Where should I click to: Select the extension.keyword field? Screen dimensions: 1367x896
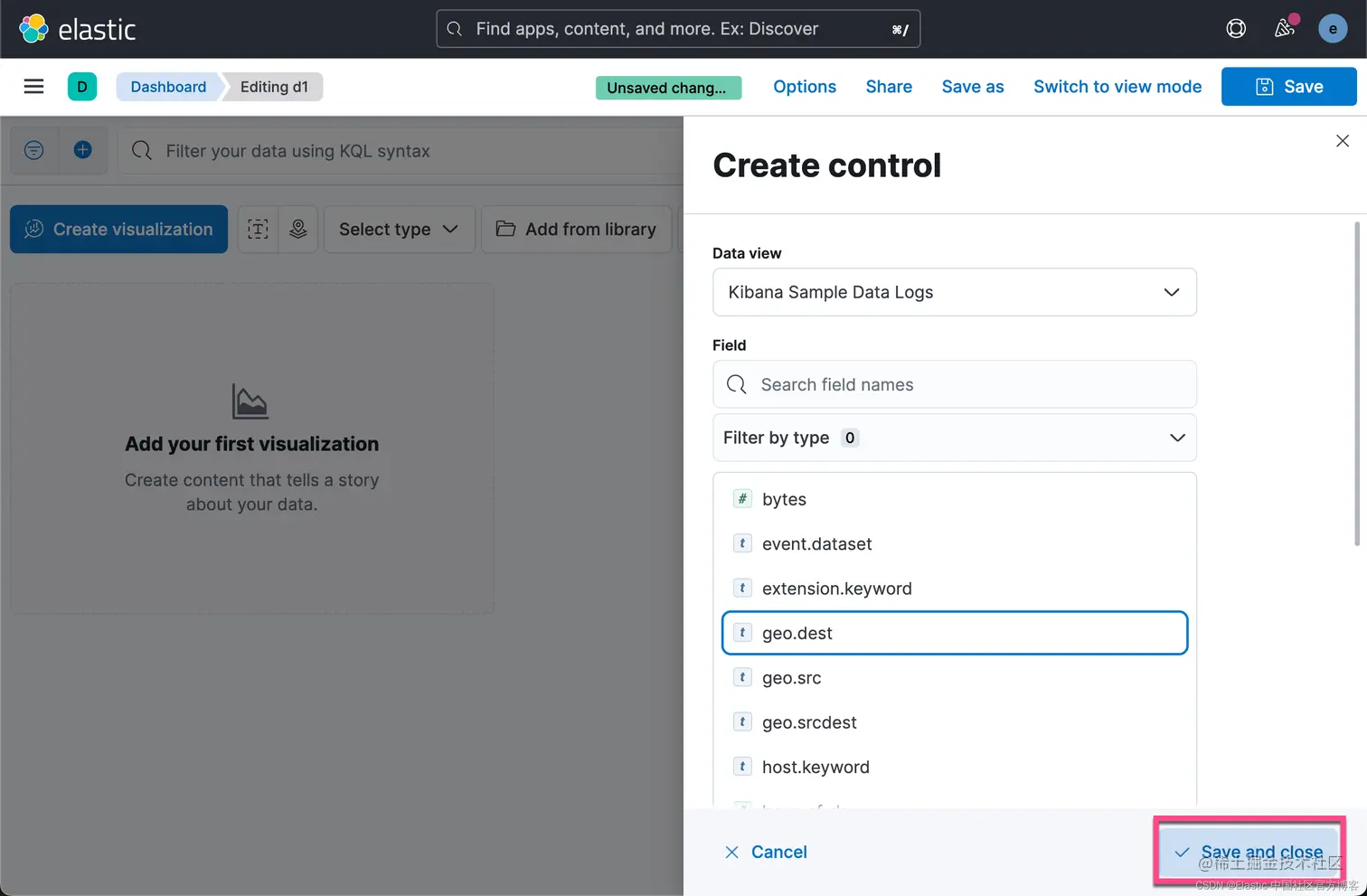pyautogui.click(x=955, y=589)
